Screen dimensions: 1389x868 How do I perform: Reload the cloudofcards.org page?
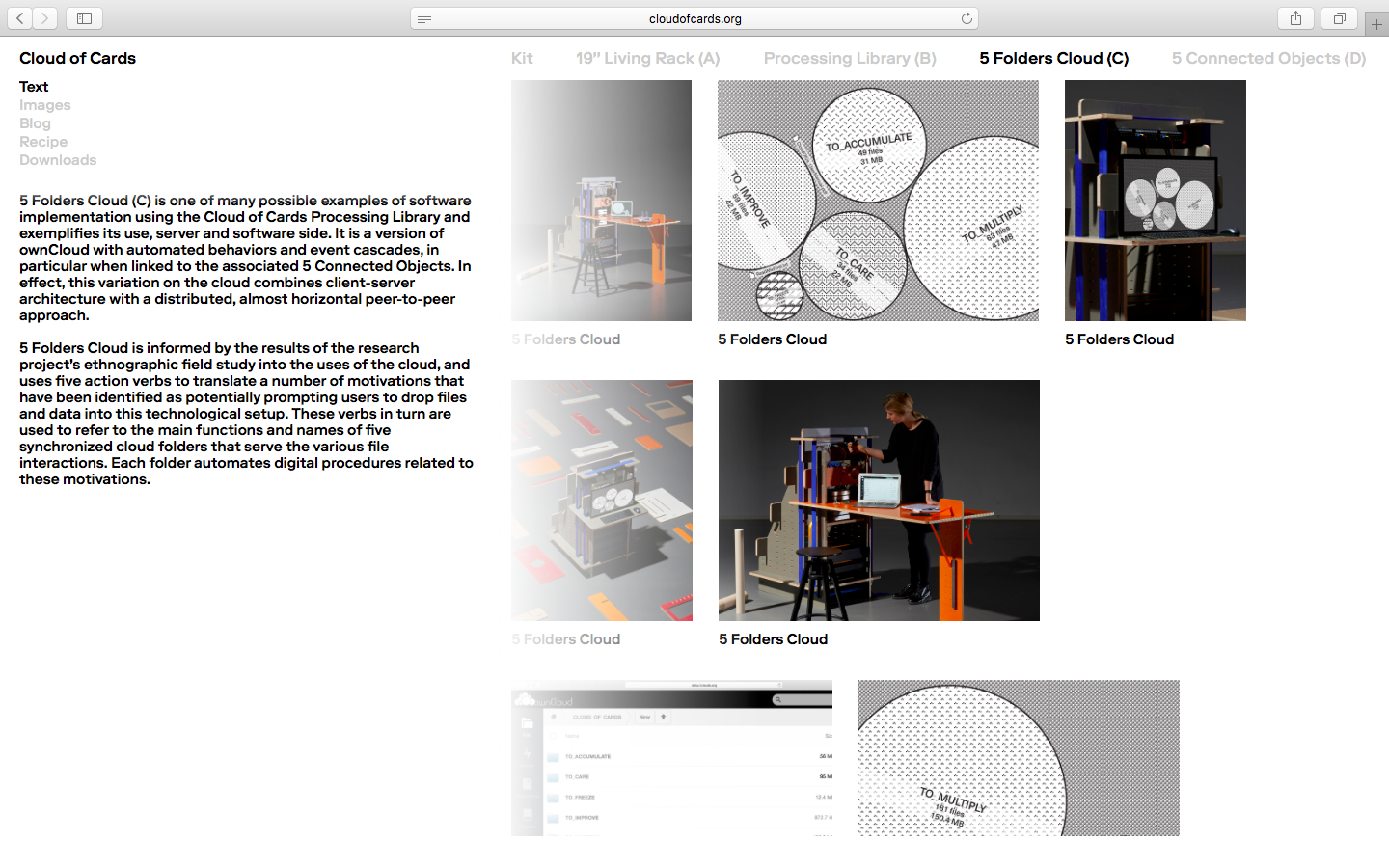click(967, 18)
